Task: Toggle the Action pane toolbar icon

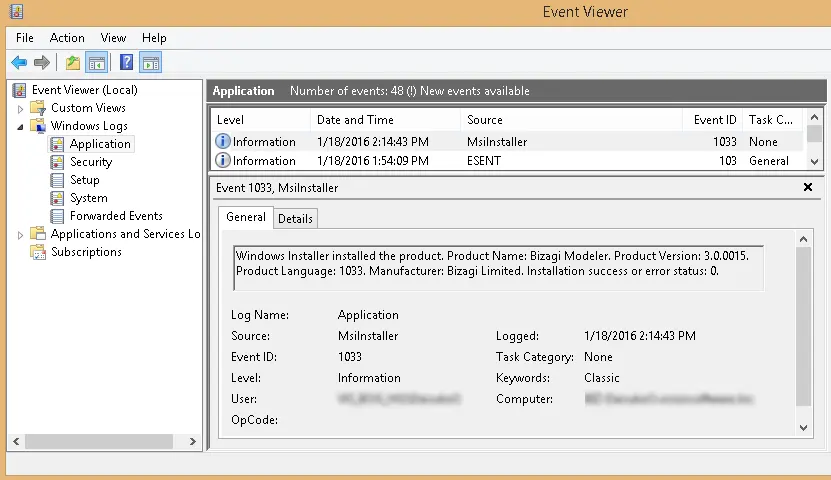Action: click(151, 63)
